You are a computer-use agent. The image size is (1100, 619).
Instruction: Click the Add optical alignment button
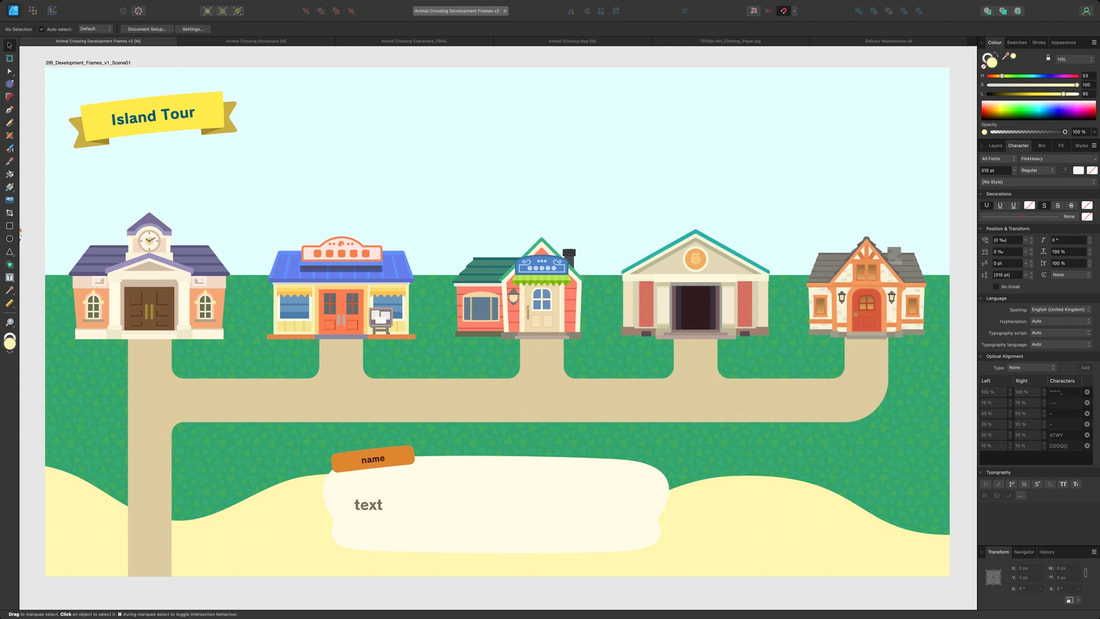coord(1085,368)
